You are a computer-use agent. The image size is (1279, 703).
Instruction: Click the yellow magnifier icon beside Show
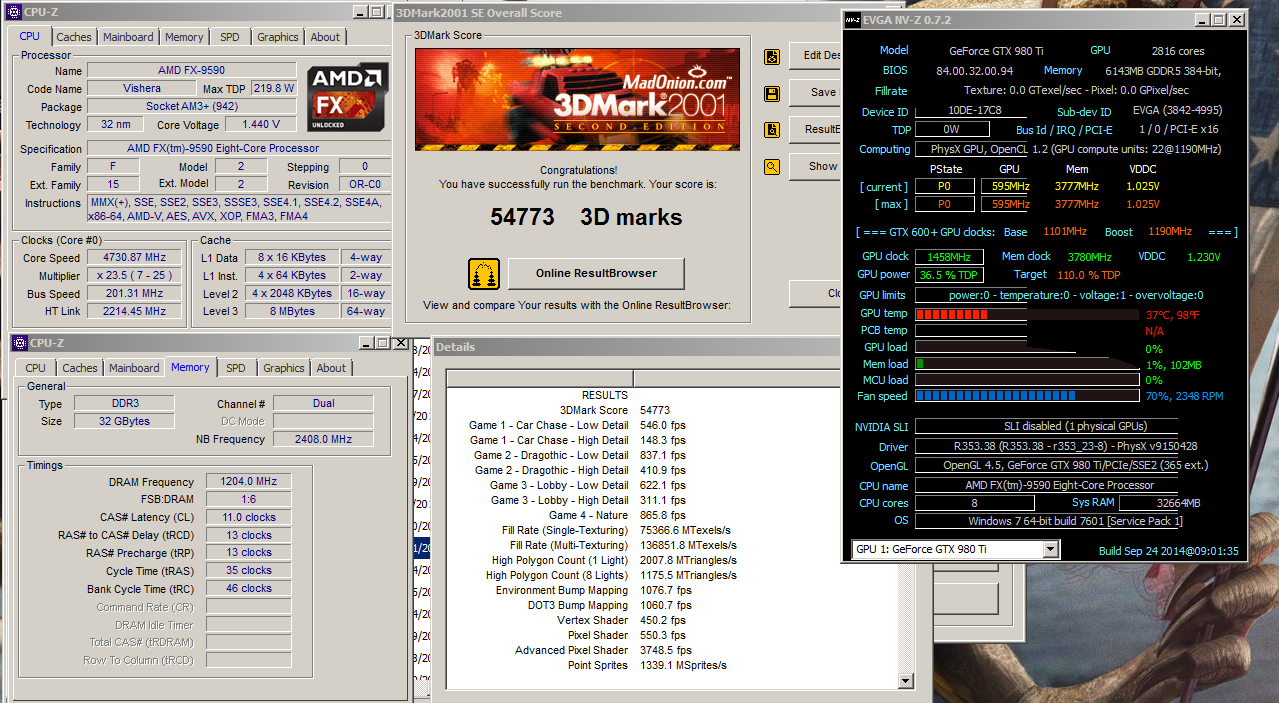[x=772, y=167]
